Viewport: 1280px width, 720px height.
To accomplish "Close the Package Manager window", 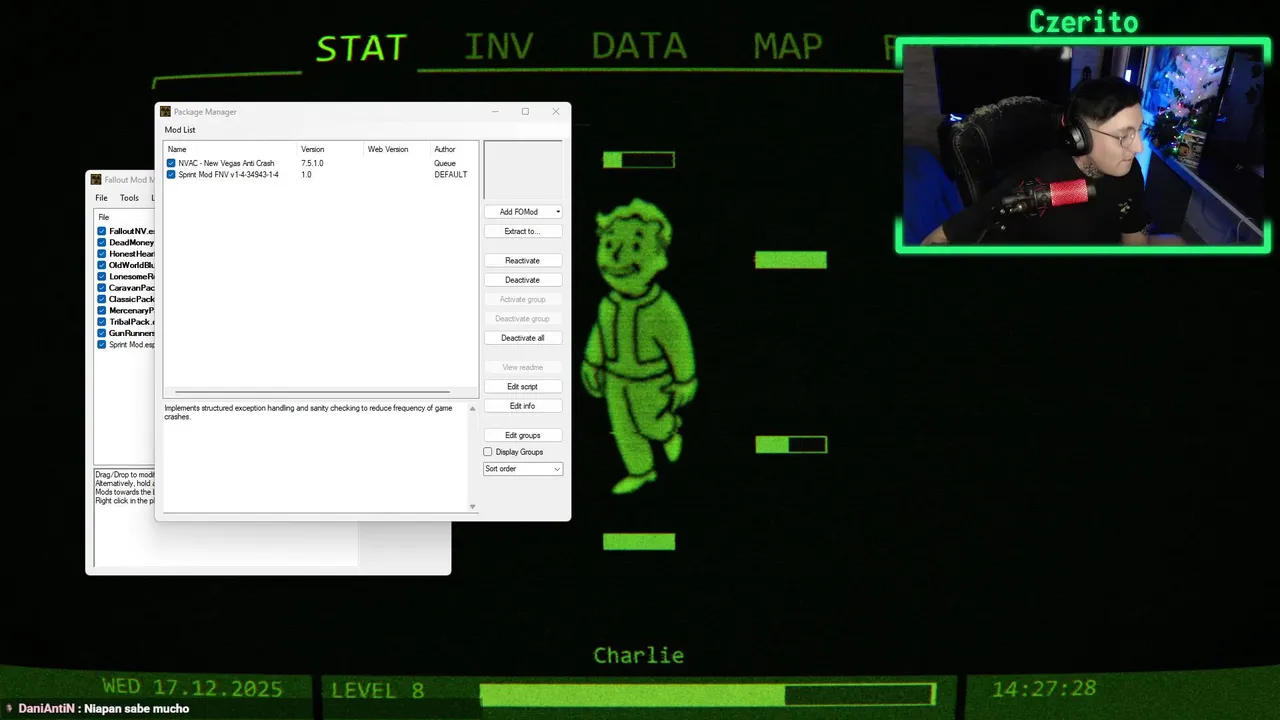I will (556, 112).
